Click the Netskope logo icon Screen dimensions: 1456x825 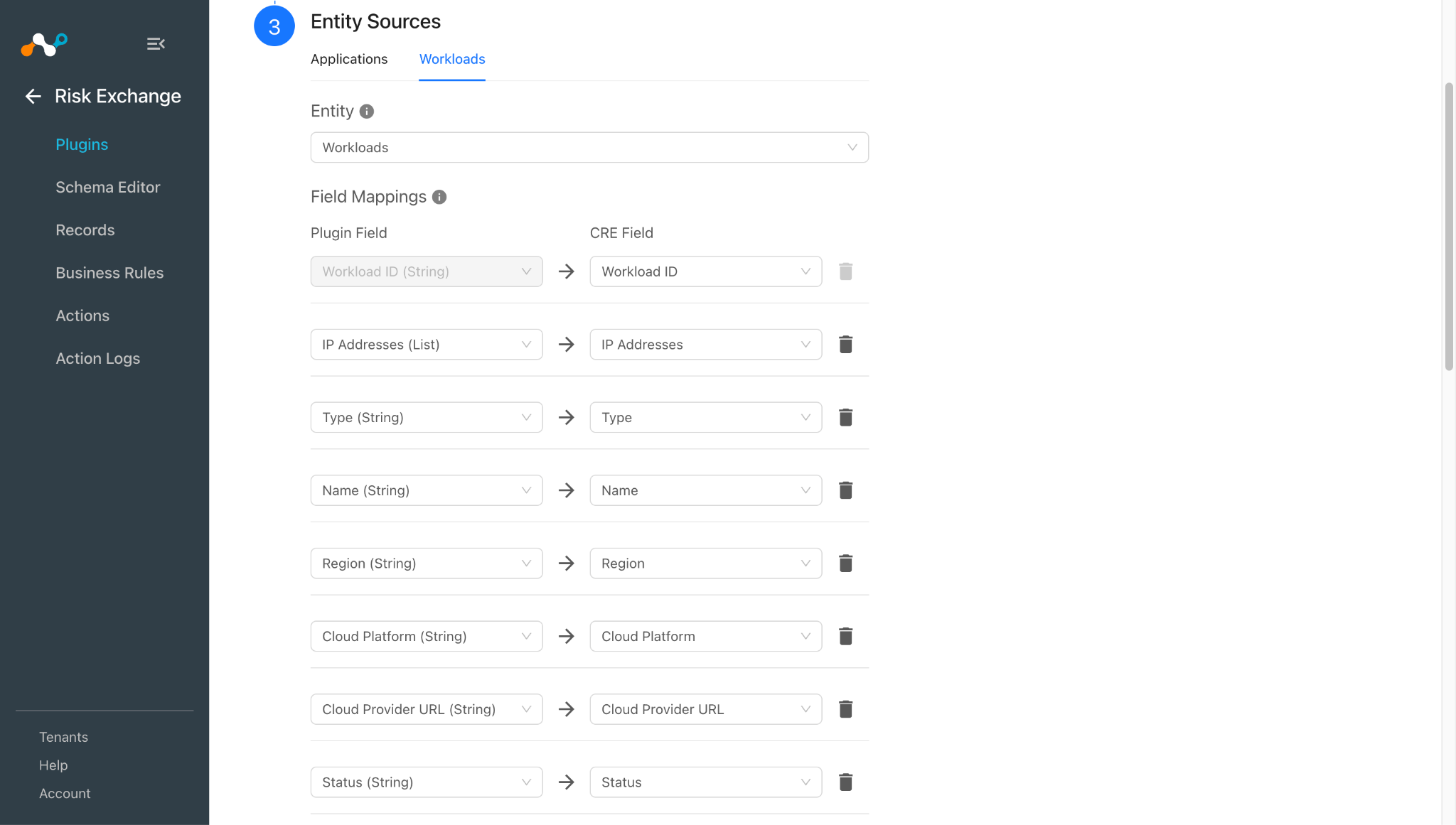(x=44, y=44)
